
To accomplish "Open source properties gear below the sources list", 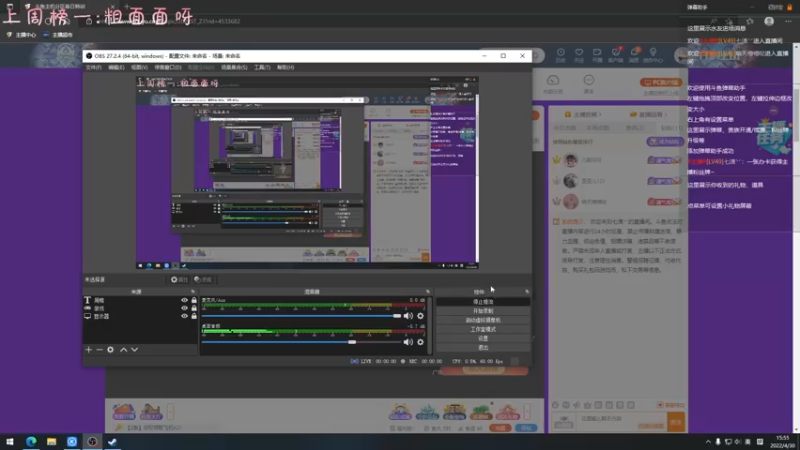I will click(110, 349).
